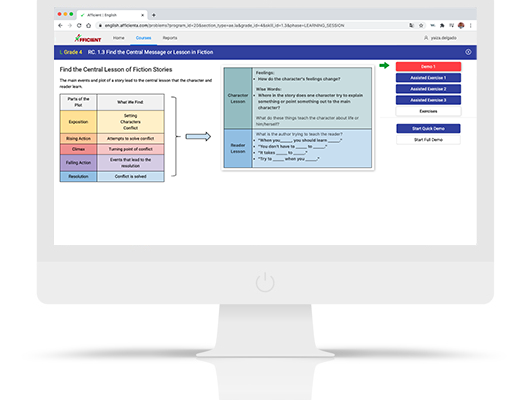Bookmark this page with the star icon
This screenshot has height=400, width=532.
point(421,25)
